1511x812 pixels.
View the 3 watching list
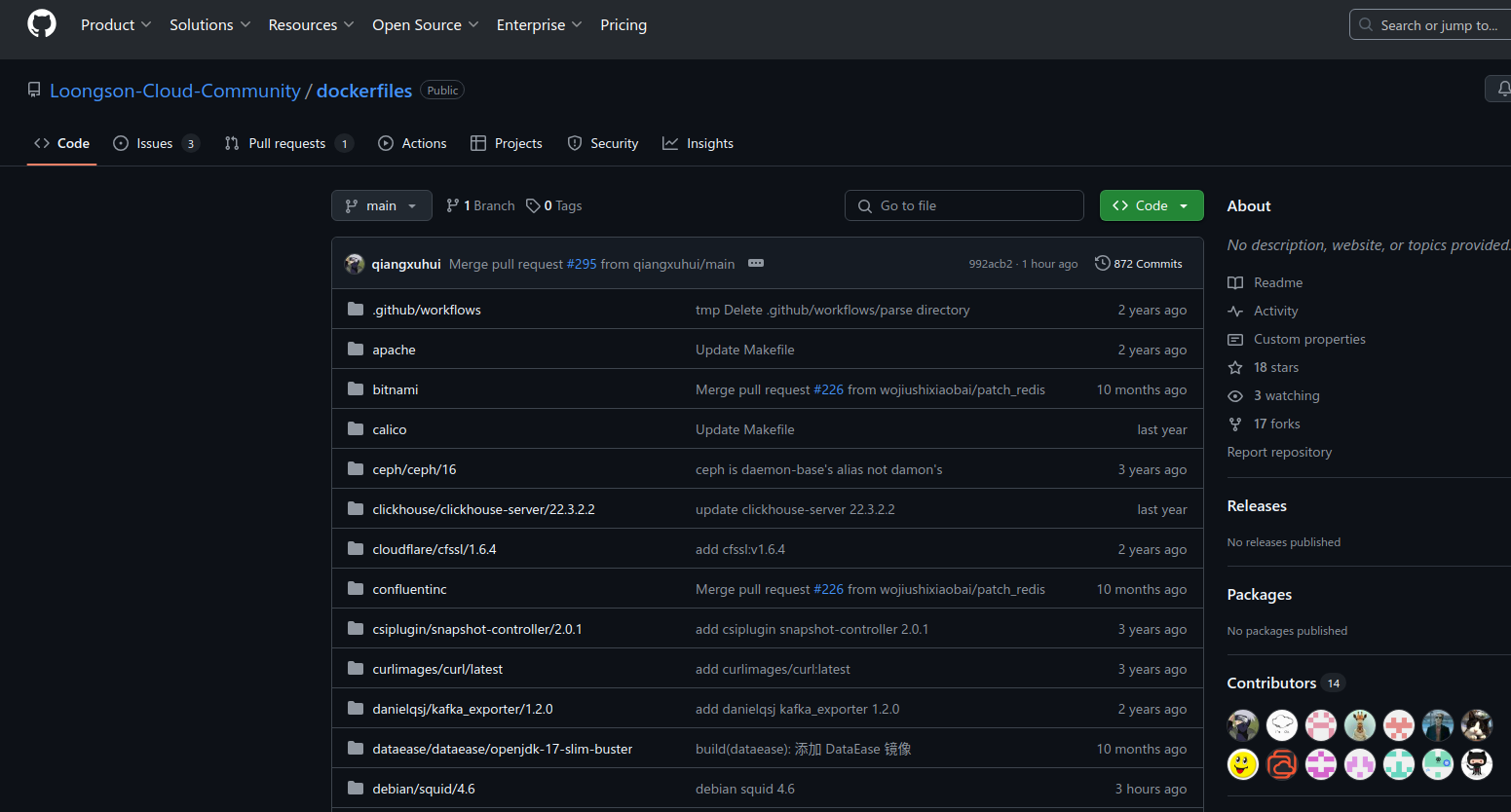(1274, 395)
